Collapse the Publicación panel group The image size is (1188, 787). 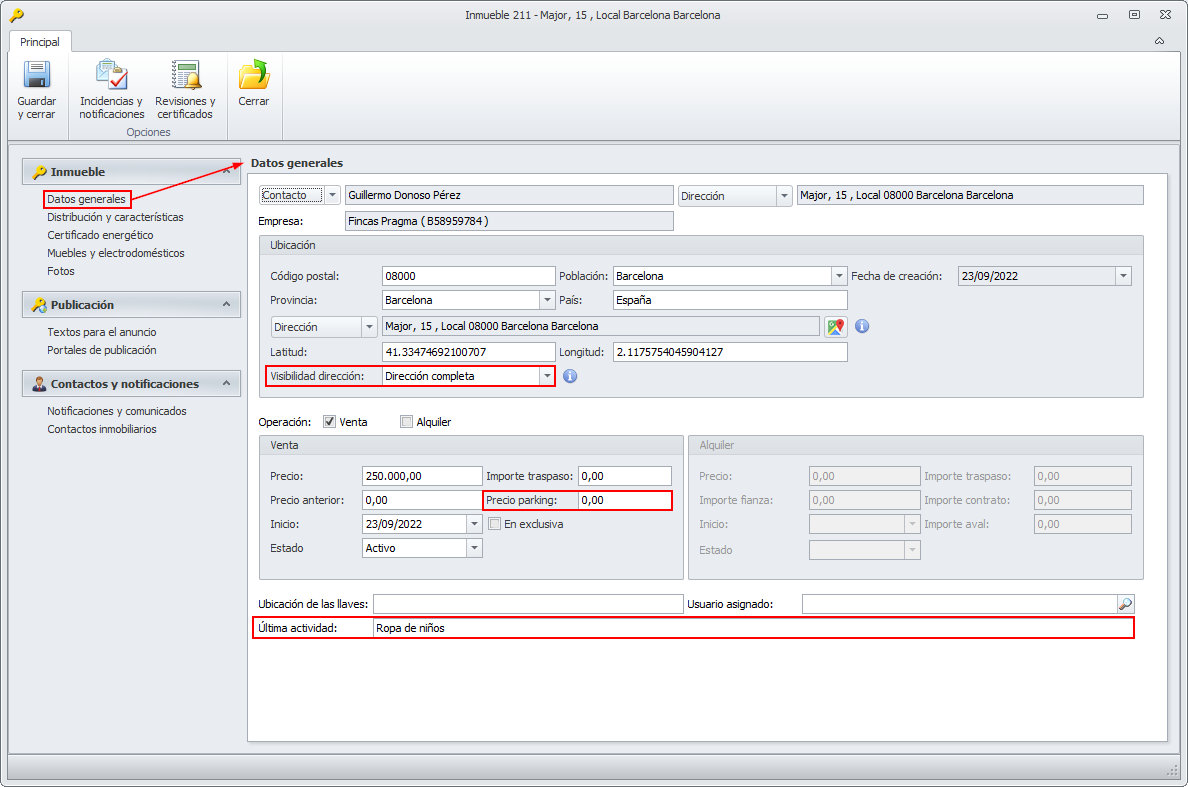(x=226, y=304)
